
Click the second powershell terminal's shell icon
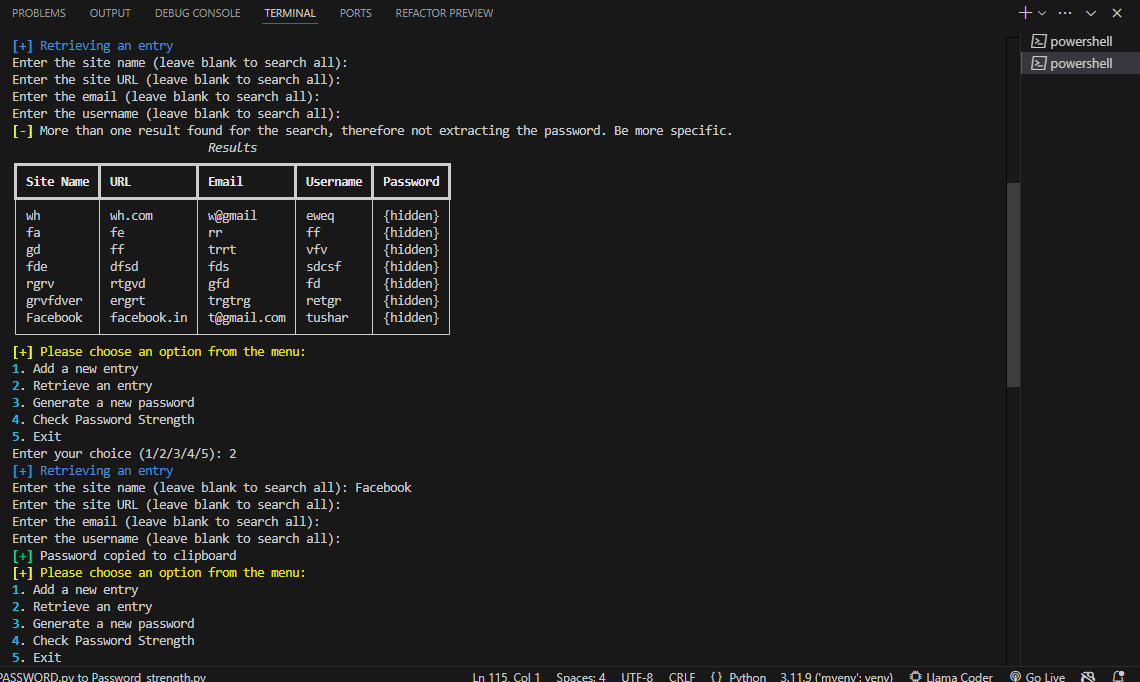pyautogui.click(x=1039, y=63)
